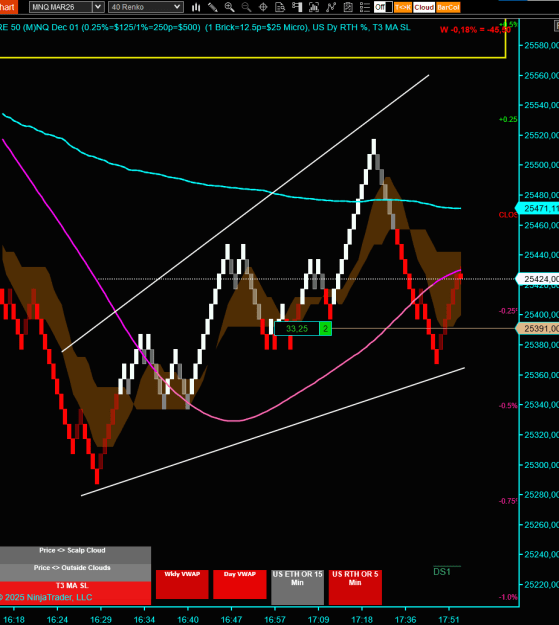The image size is (559, 625).
Task: Open the Strategies clipboard icon
Action: [348, 7]
